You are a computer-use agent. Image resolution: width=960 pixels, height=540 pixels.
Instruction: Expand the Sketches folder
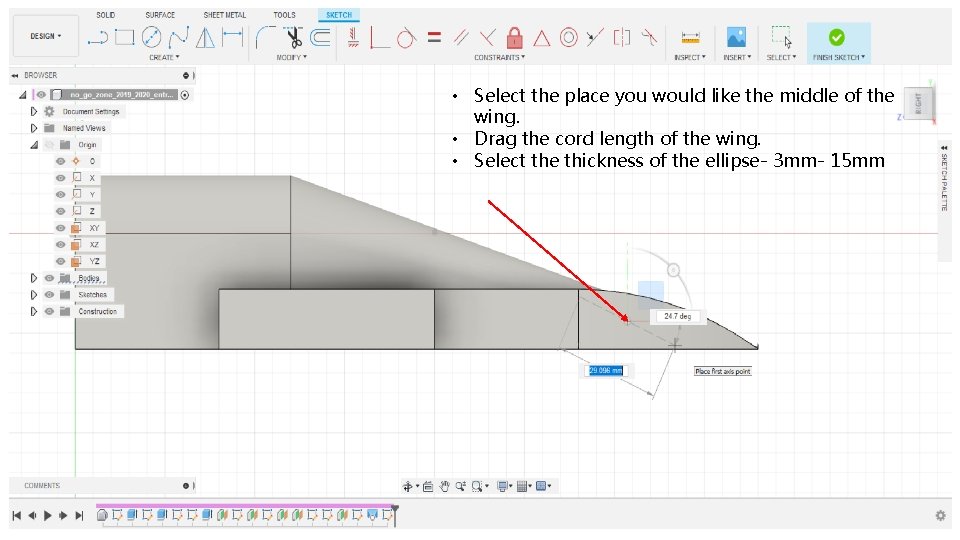coord(34,294)
